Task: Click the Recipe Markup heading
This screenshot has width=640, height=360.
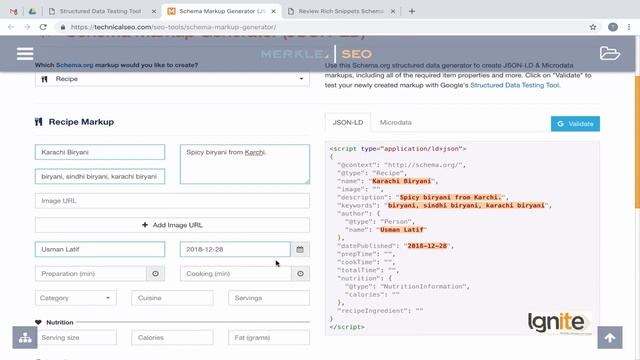Action: [81, 122]
